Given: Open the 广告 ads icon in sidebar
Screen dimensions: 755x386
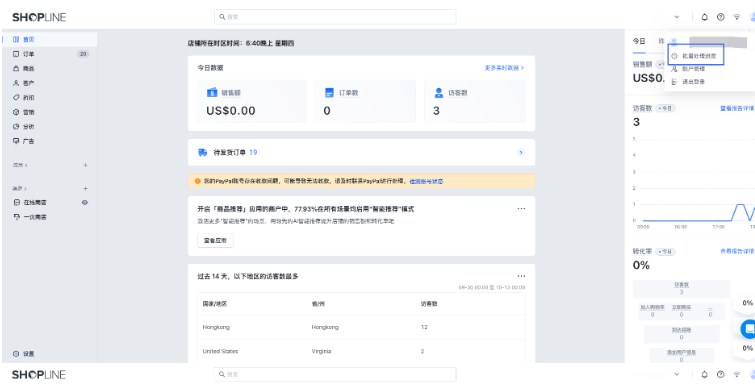Looking at the screenshot, I should coord(16,141).
